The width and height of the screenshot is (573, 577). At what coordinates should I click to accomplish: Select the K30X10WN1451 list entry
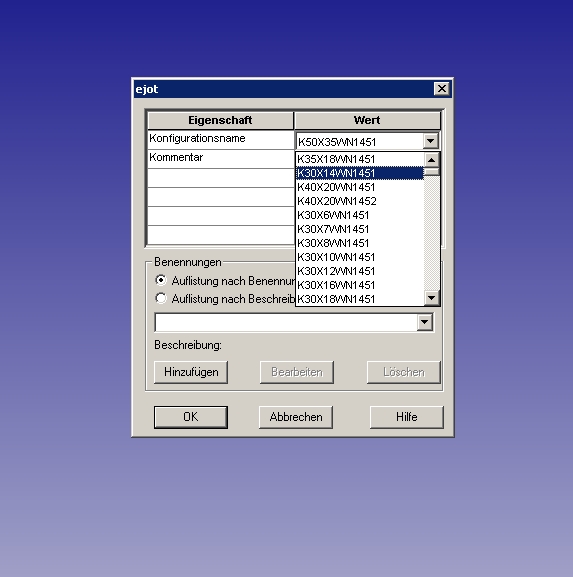click(x=360, y=257)
